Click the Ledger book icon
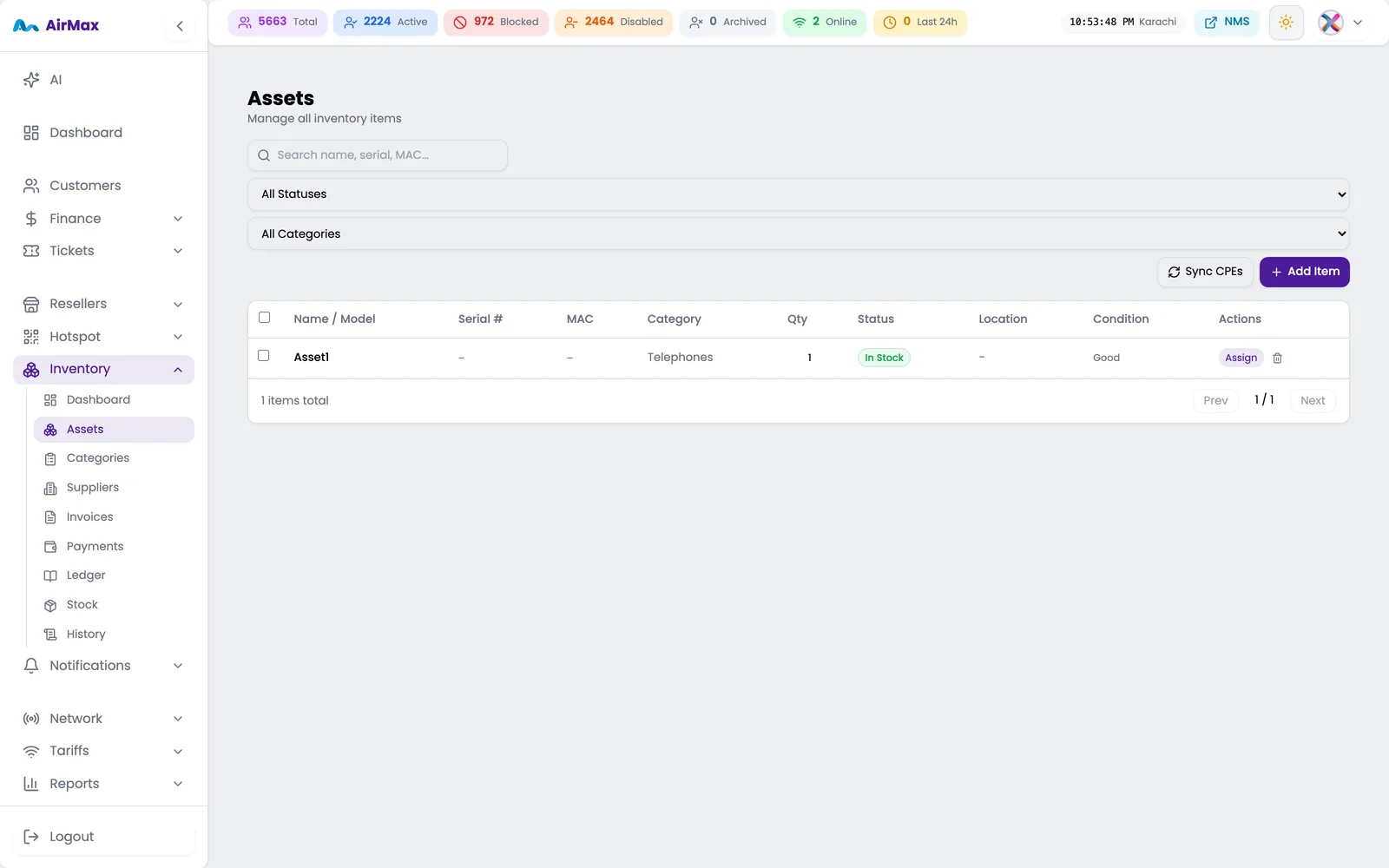This screenshot has width=1389, height=868. click(x=50, y=575)
